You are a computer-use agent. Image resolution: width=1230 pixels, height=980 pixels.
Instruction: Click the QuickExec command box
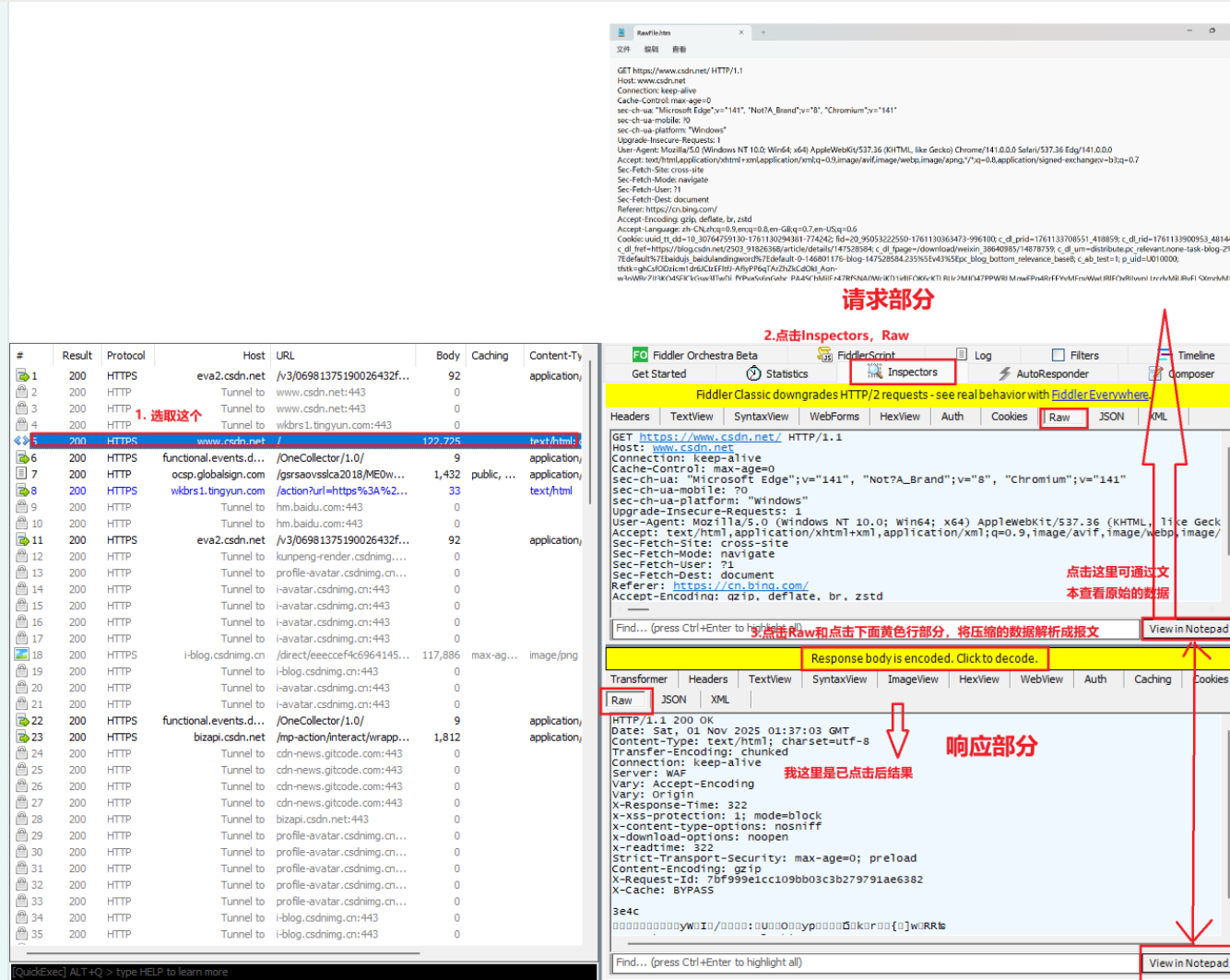pyautogui.click(x=303, y=972)
